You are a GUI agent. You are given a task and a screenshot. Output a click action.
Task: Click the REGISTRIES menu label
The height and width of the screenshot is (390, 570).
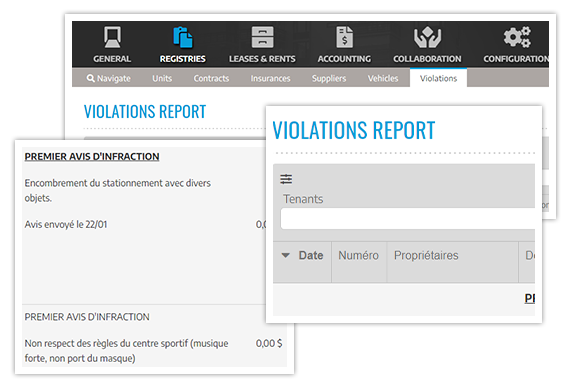[182, 59]
